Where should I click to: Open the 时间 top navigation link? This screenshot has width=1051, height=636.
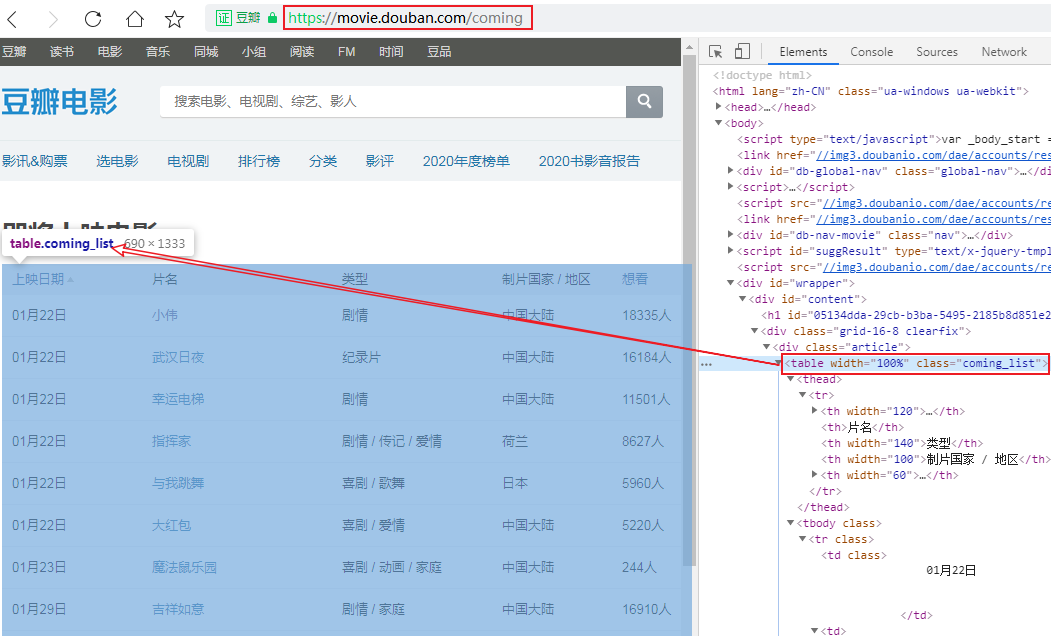pyautogui.click(x=391, y=52)
